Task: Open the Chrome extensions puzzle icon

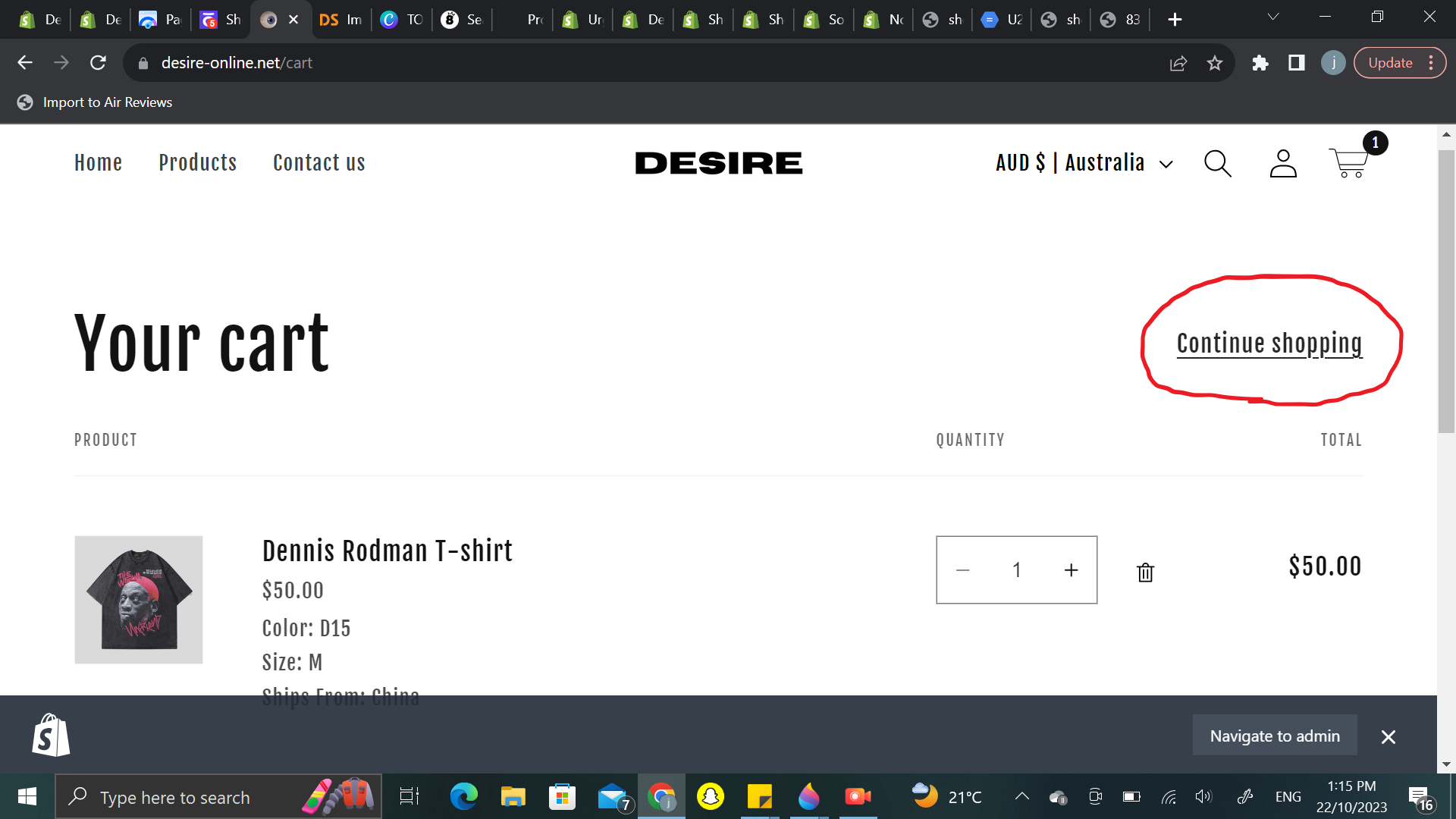Action: tap(1260, 63)
